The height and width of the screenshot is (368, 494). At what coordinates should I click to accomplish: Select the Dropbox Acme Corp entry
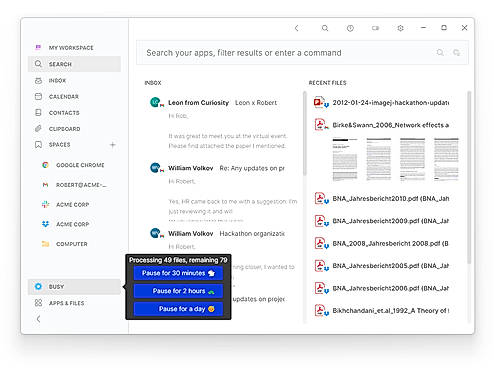(x=74, y=224)
